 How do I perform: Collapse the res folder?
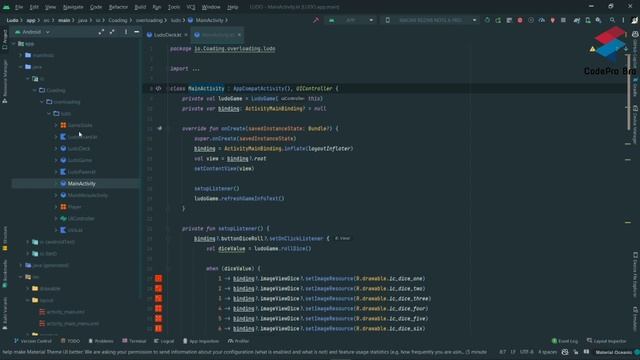(21, 277)
